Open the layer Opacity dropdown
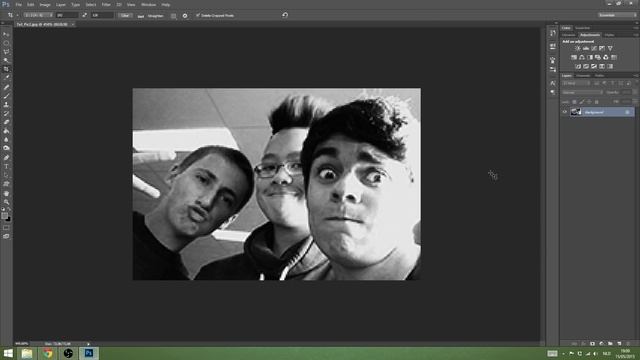 (x=634, y=93)
